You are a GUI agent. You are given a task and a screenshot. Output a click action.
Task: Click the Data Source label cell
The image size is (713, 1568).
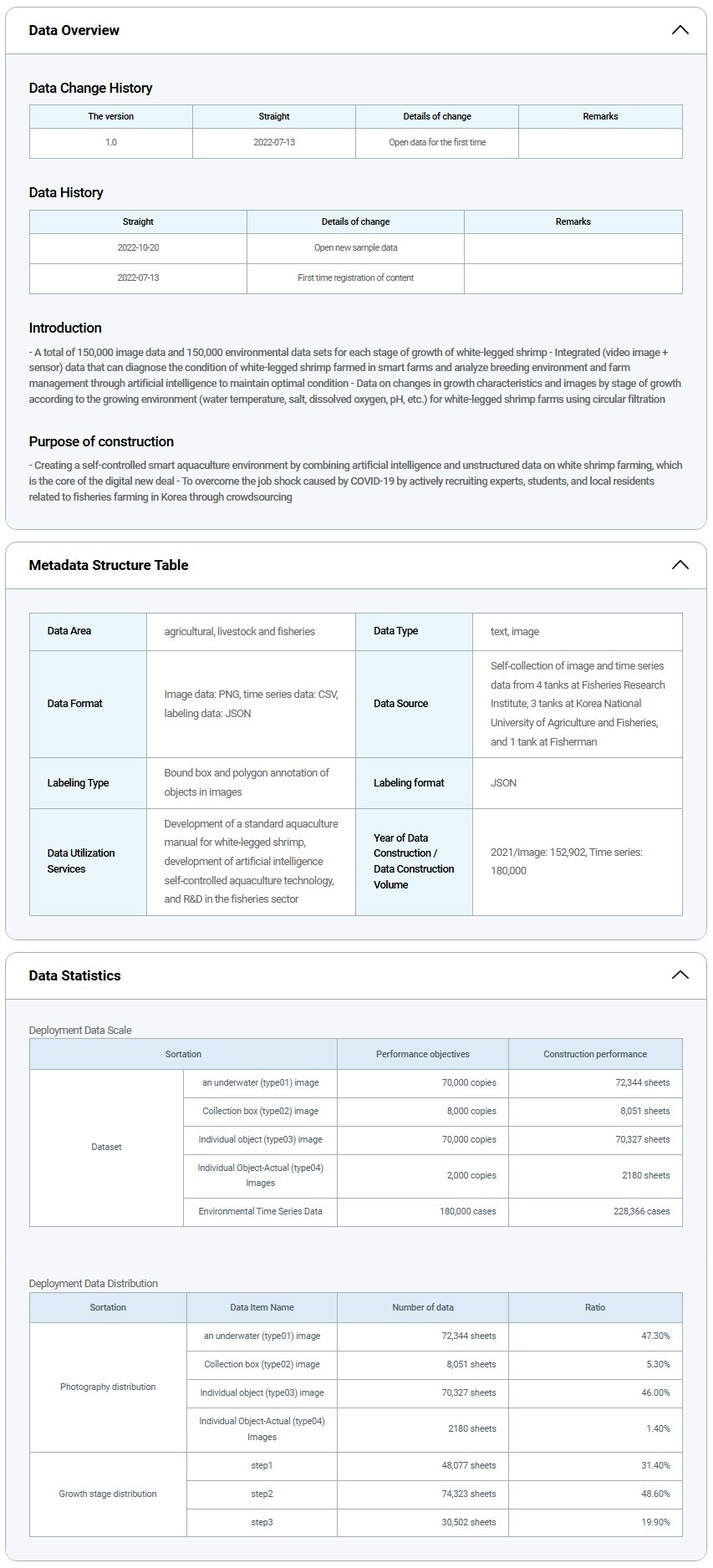400,704
